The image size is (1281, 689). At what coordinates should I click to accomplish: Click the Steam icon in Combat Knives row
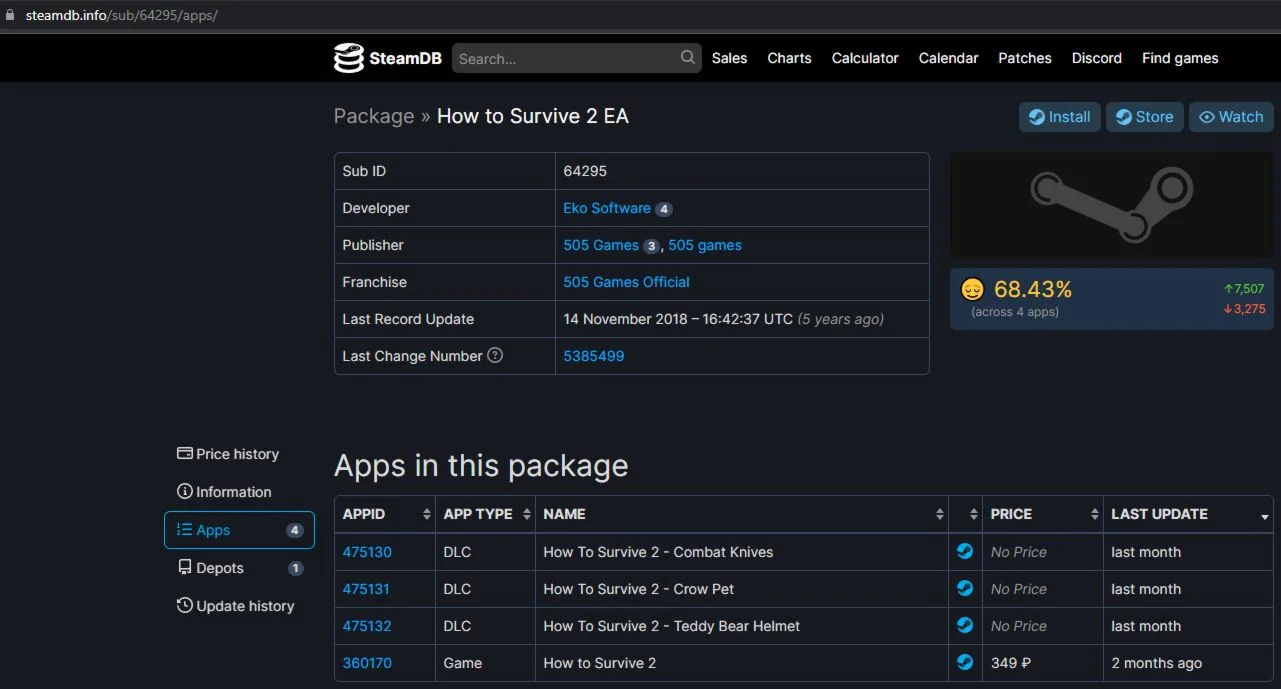pyautogui.click(x=965, y=551)
